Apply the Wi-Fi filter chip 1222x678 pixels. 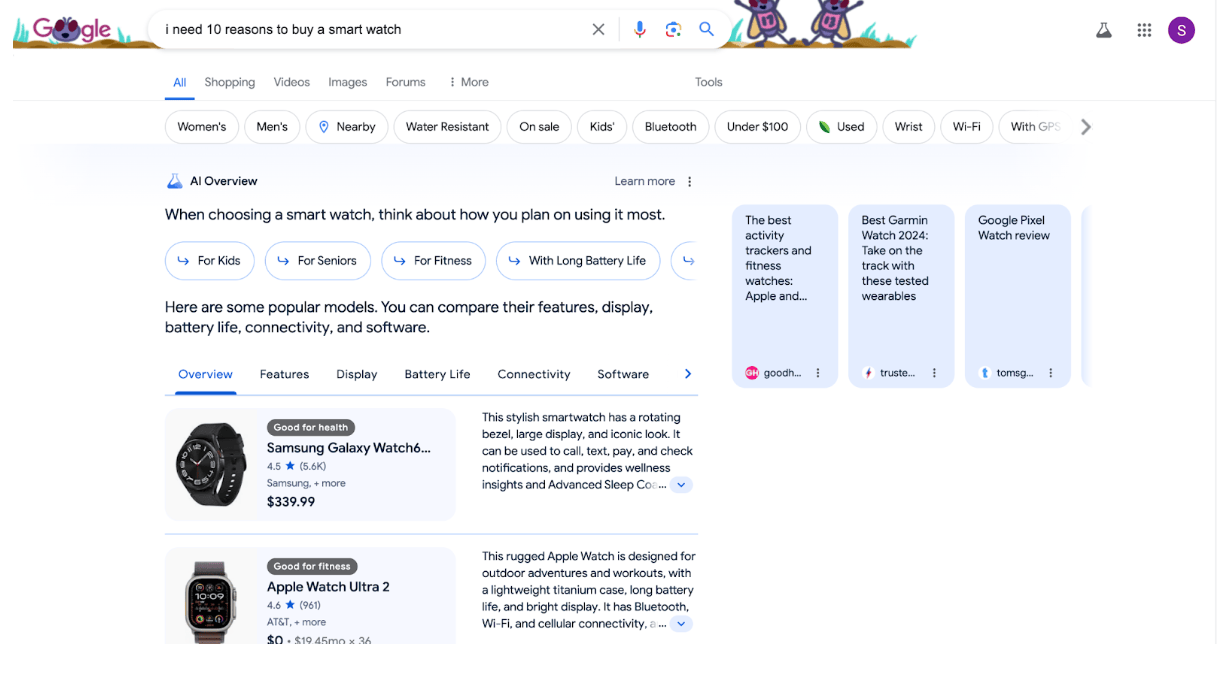pyautogui.click(x=967, y=127)
